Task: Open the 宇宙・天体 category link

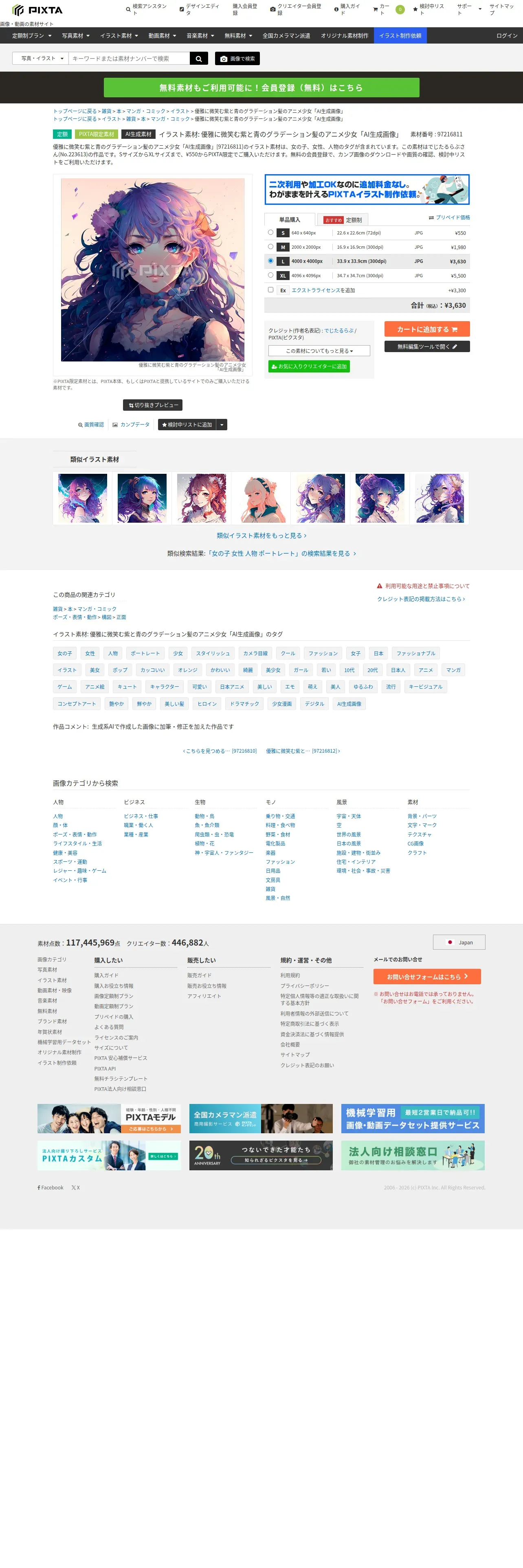Action: point(349,816)
